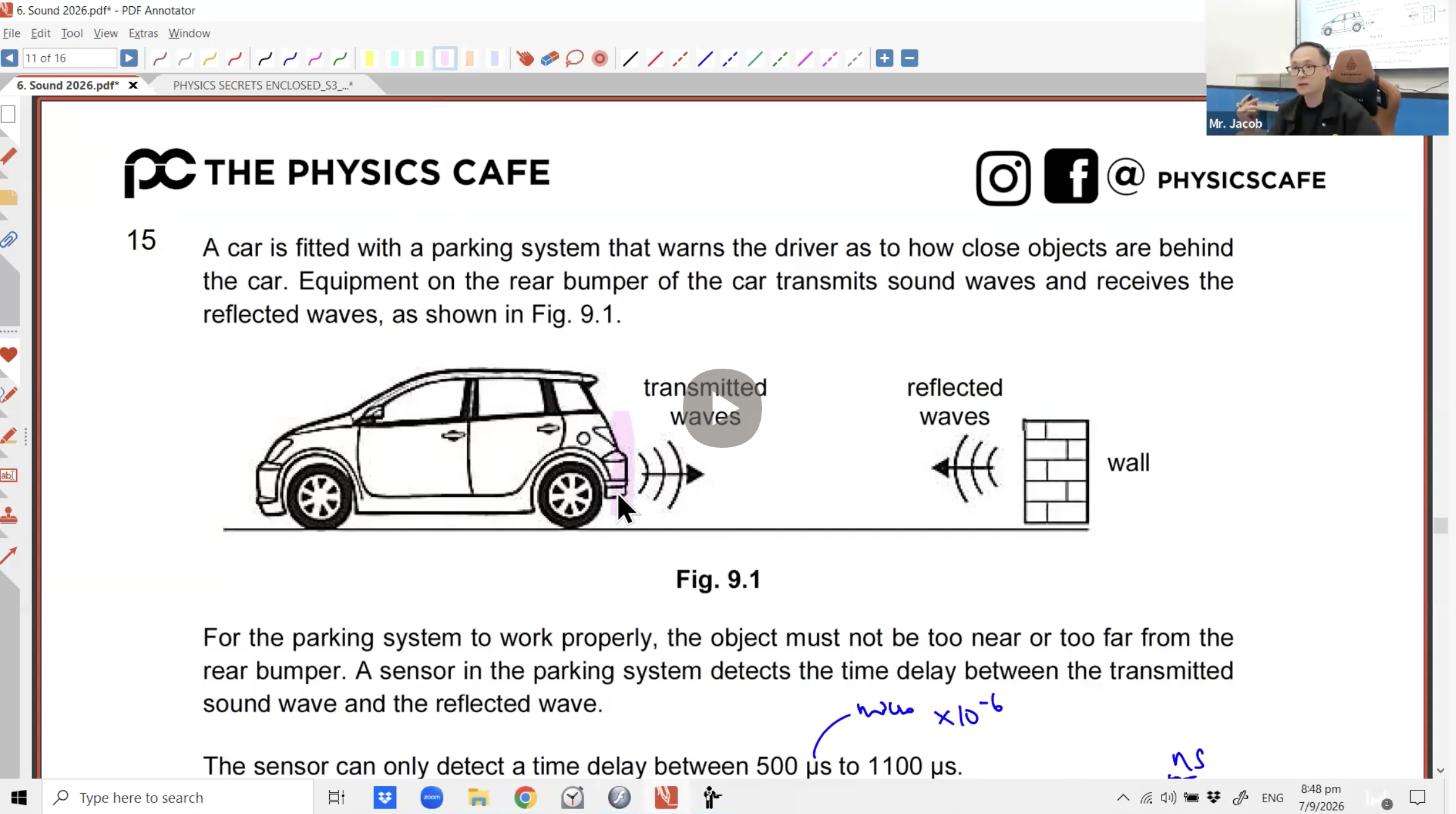Switch to the 6. Sound 2026.pdf tab
This screenshot has height=814, width=1456.
pyautogui.click(x=68, y=85)
